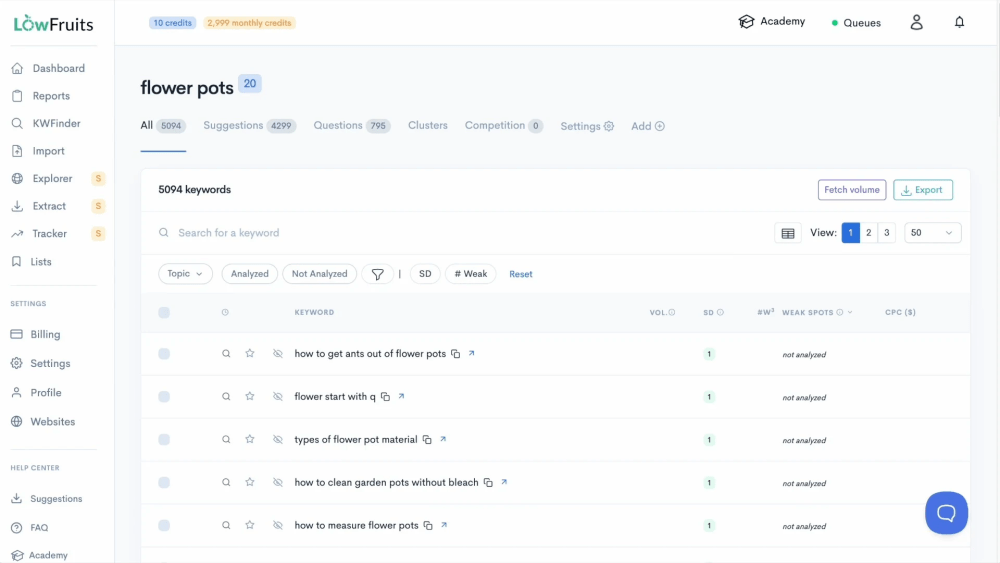Check the 'how to get ants out of flower pots' row

(x=164, y=354)
